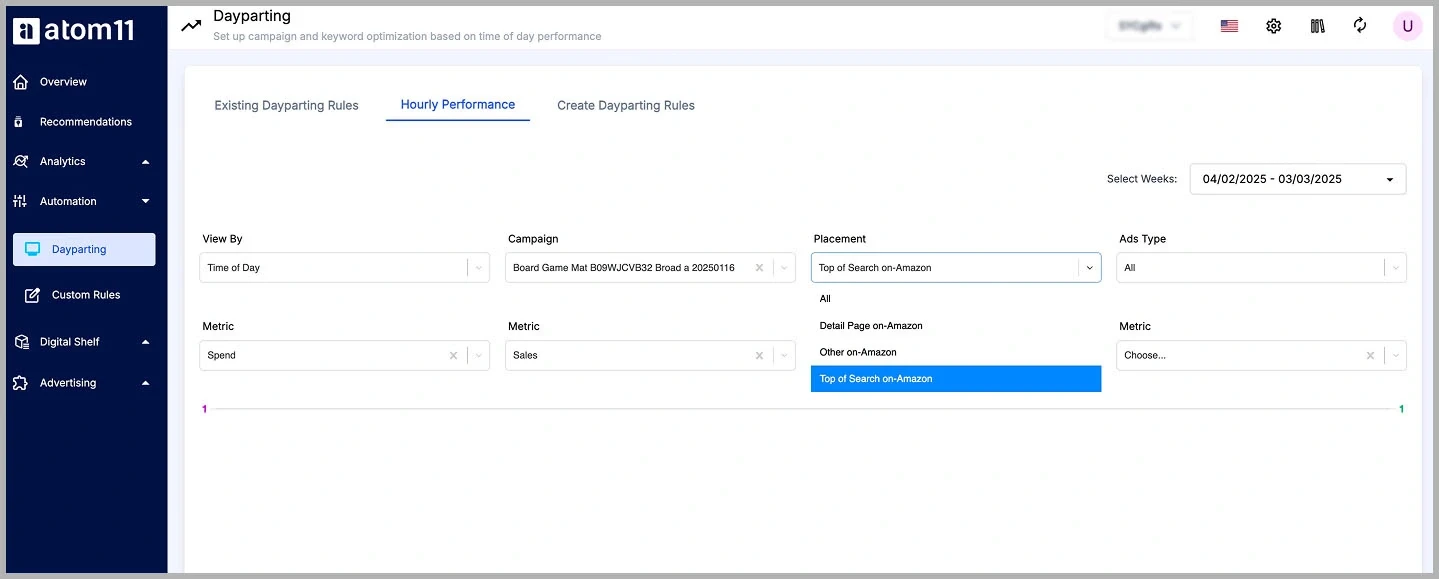1439x579 pixels.
Task: Expand the Advertising menu arrow
Action: (145, 383)
